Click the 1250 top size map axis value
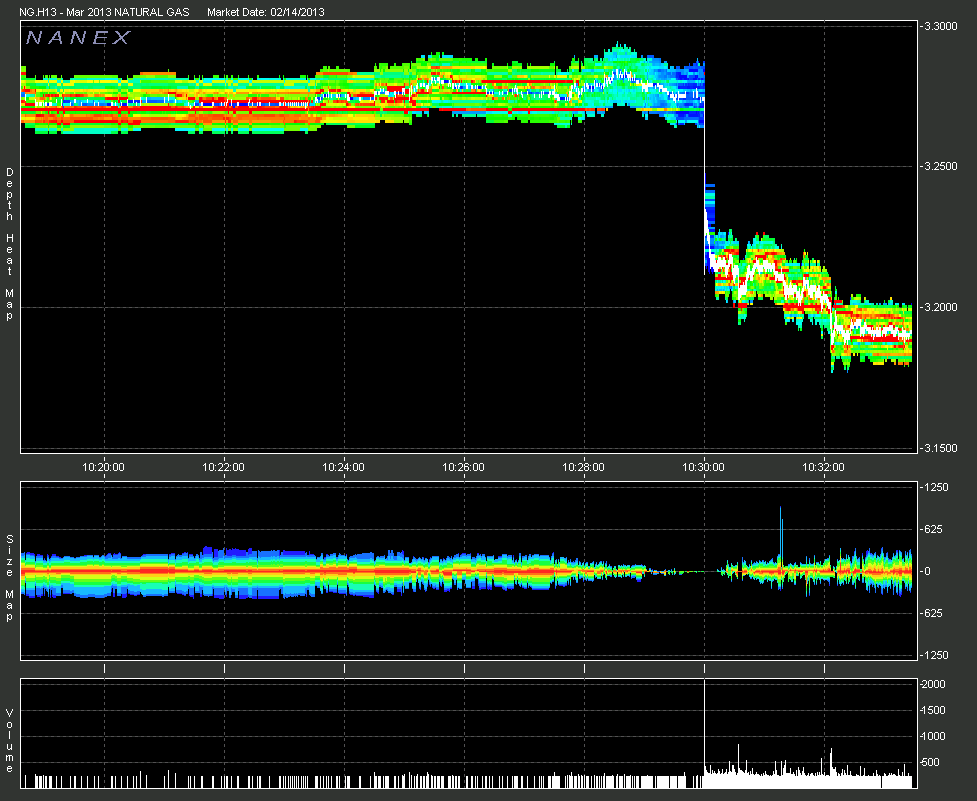The width and height of the screenshot is (977, 801). pyautogui.click(x=935, y=487)
